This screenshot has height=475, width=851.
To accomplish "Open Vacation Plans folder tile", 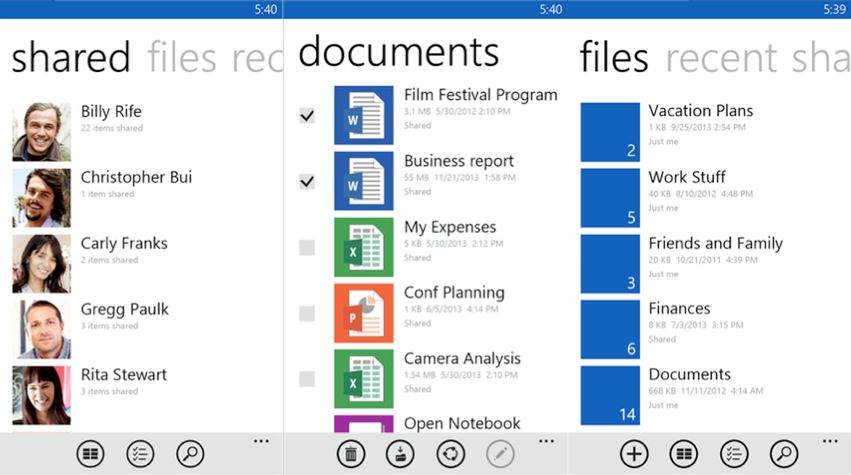I will [610, 132].
